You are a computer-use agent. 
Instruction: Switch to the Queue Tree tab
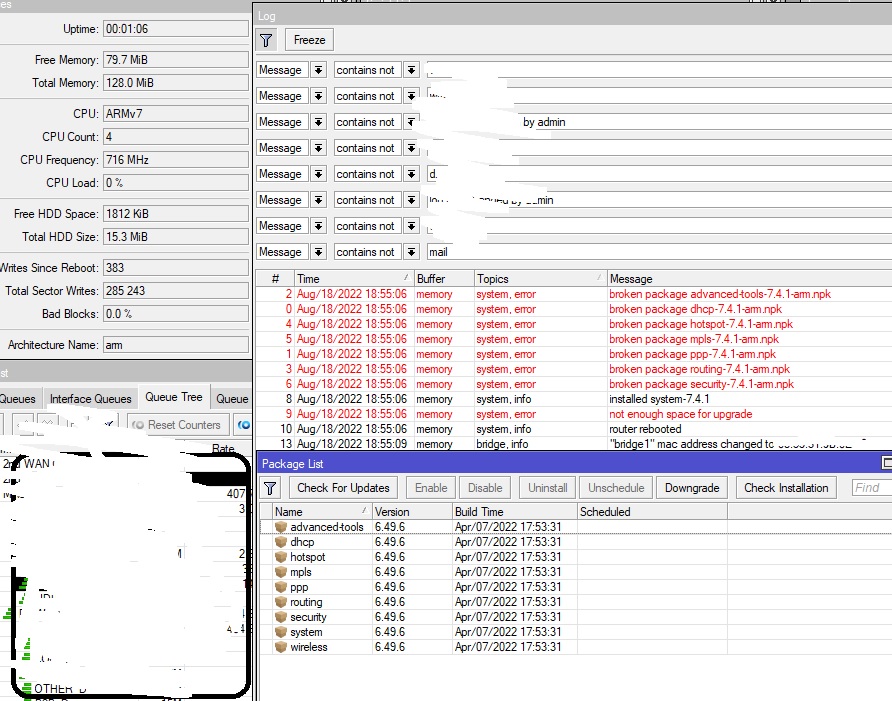[174, 397]
